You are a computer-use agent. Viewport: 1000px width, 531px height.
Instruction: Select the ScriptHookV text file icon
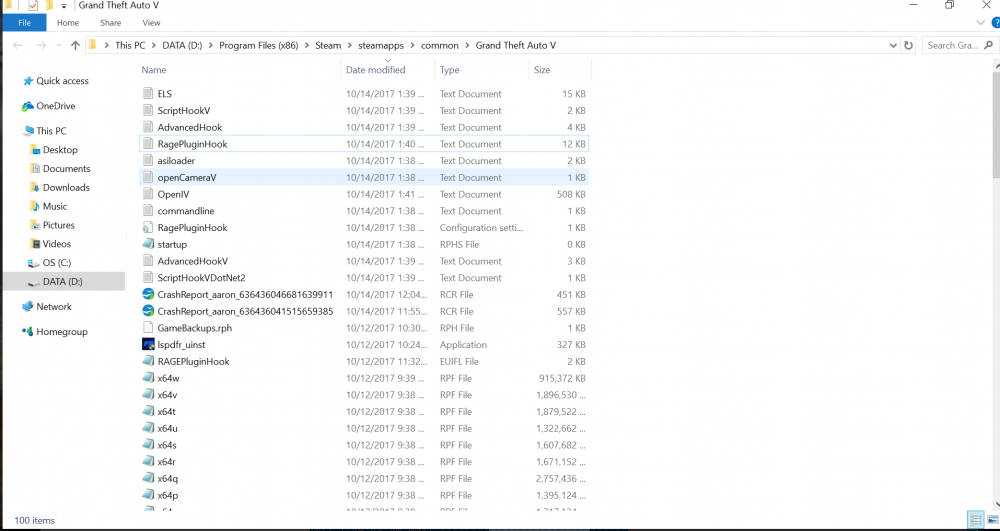[148, 110]
